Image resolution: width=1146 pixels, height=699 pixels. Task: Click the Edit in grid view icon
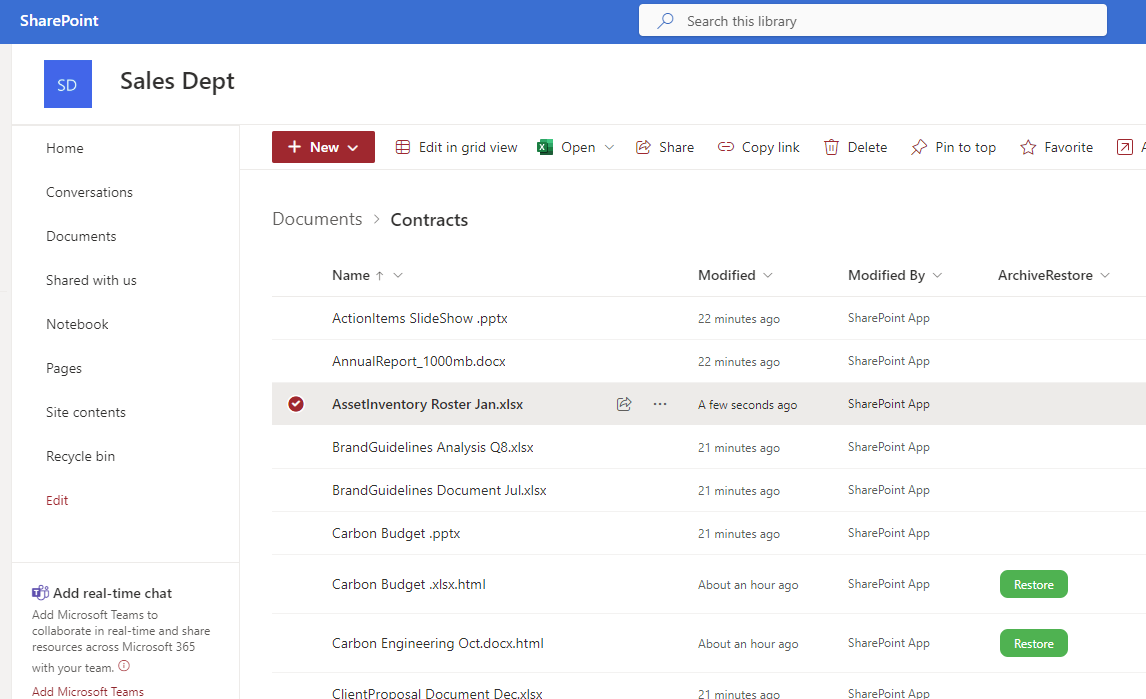(x=403, y=147)
